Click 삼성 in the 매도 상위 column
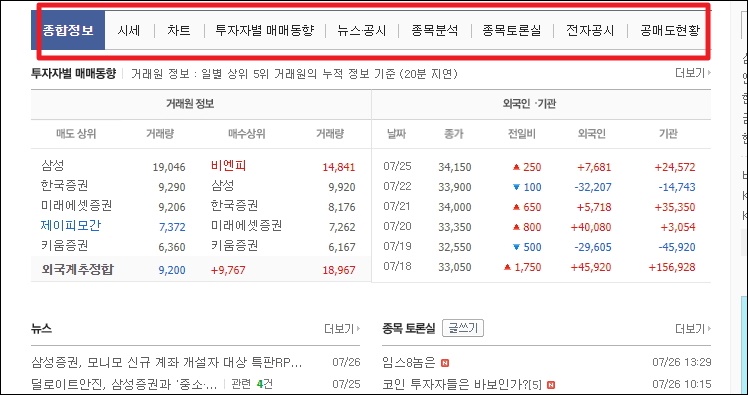The image size is (748, 395). [x=52, y=166]
